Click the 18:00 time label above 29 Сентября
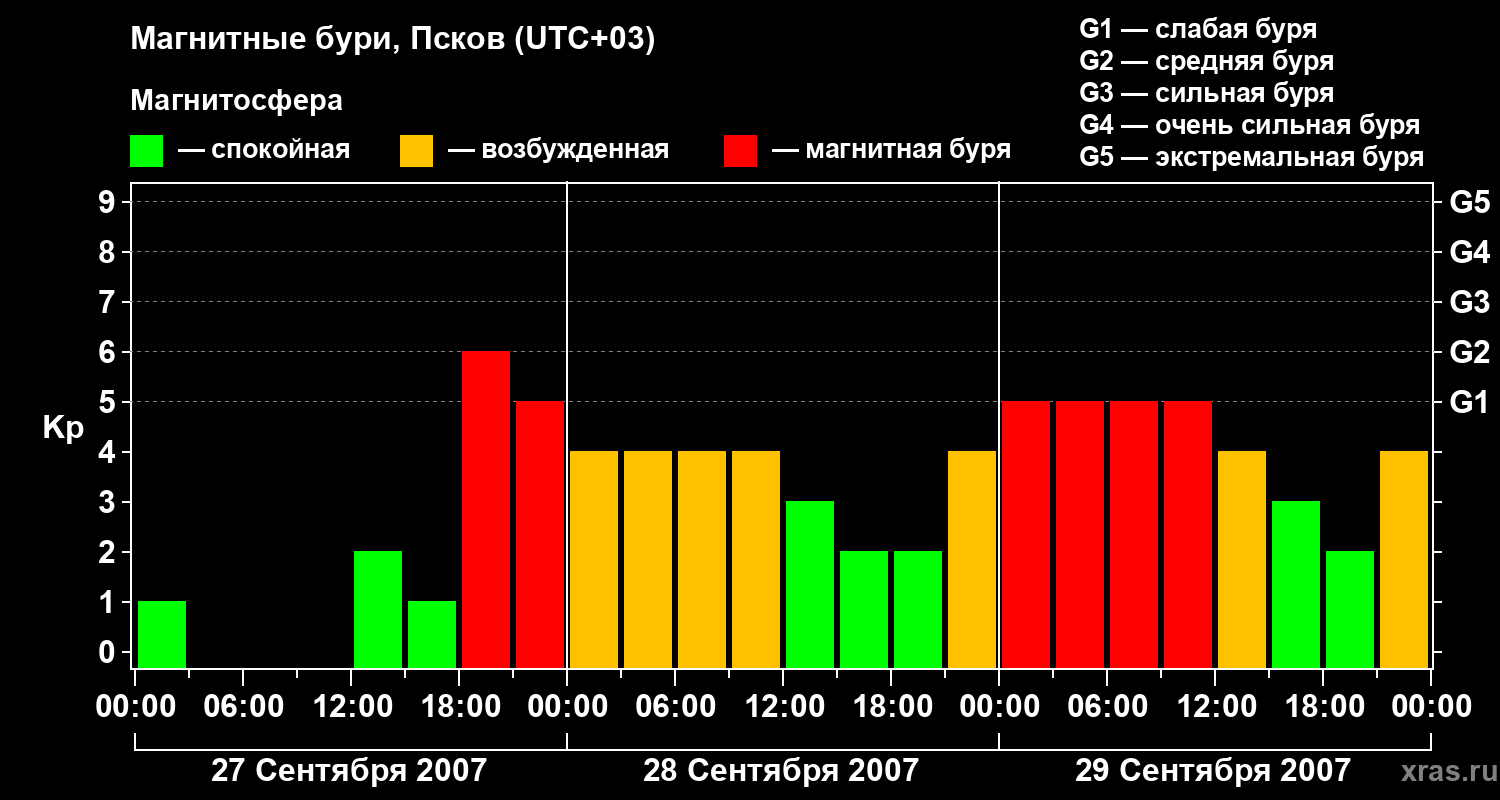Viewport: 1500px width, 800px height. point(1323,707)
